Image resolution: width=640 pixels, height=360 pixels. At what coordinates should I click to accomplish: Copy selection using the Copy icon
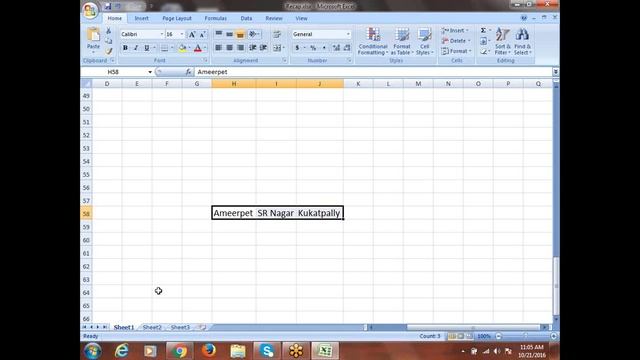coord(109,41)
